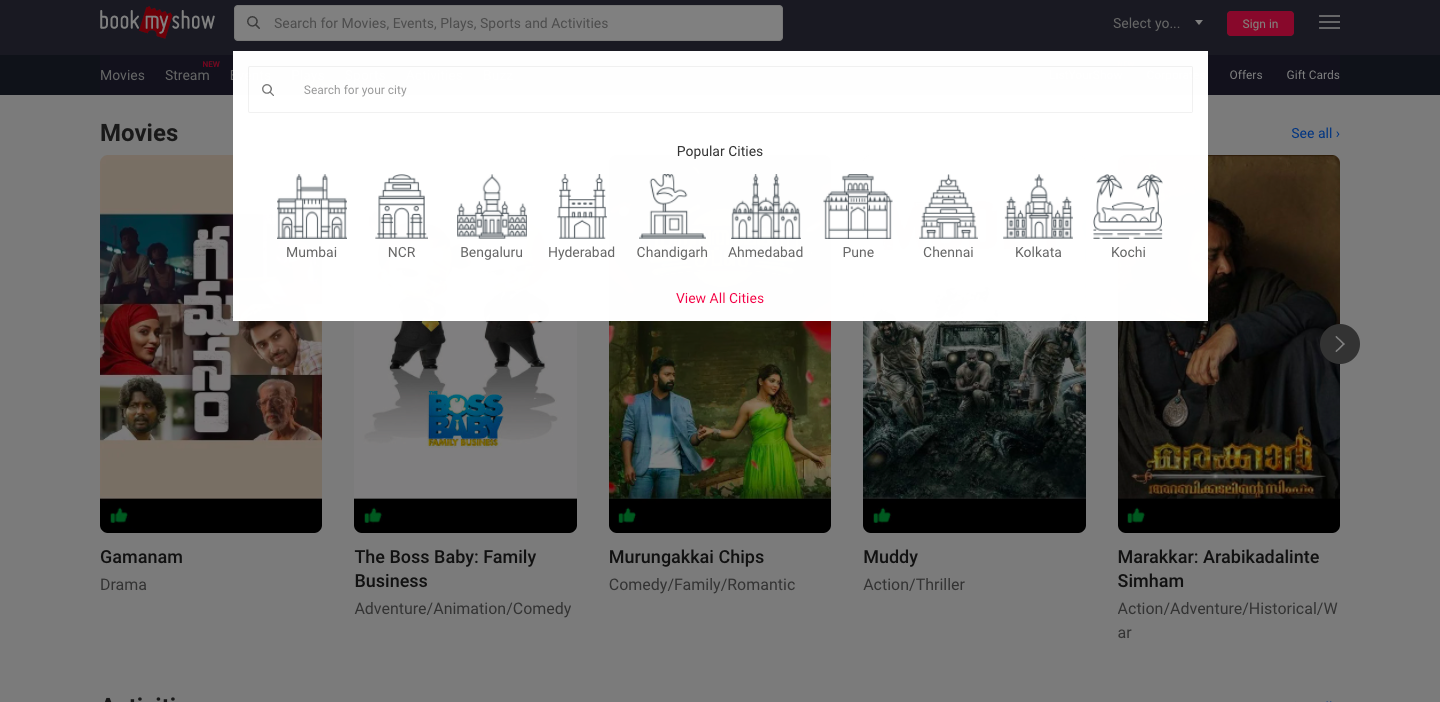Click the Sign in button
Viewport: 1440px width, 702px height.
[x=1260, y=24]
